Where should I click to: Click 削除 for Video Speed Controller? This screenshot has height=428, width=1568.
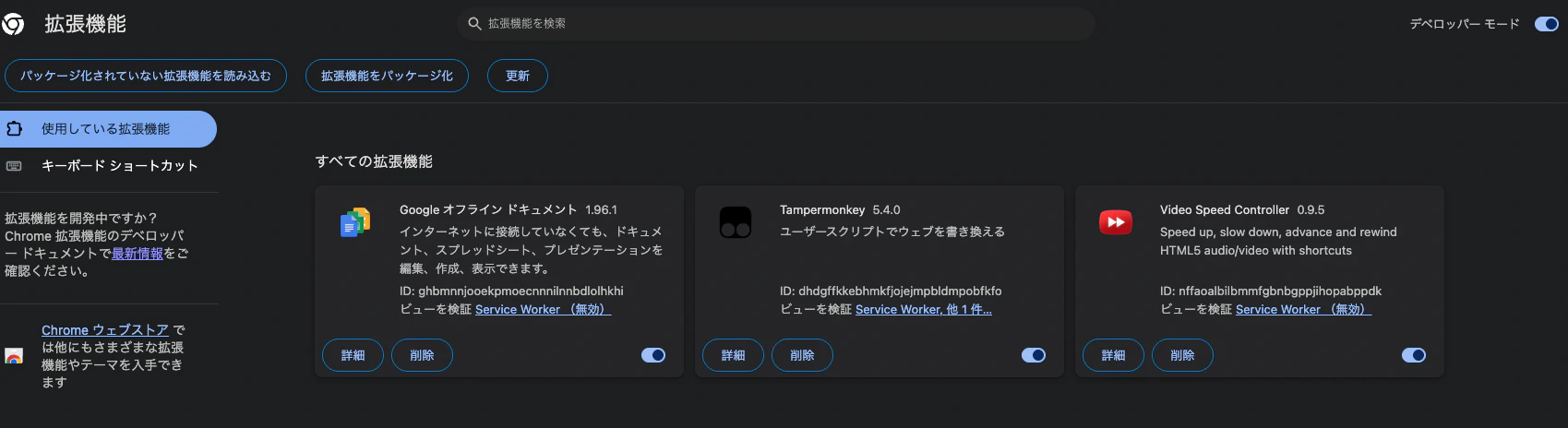pos(1182,355)
